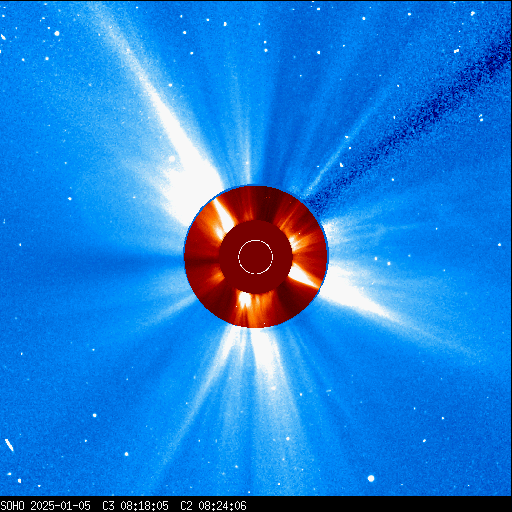
Task: Click the white circle marking the solar disk
Action: point(256,257)
